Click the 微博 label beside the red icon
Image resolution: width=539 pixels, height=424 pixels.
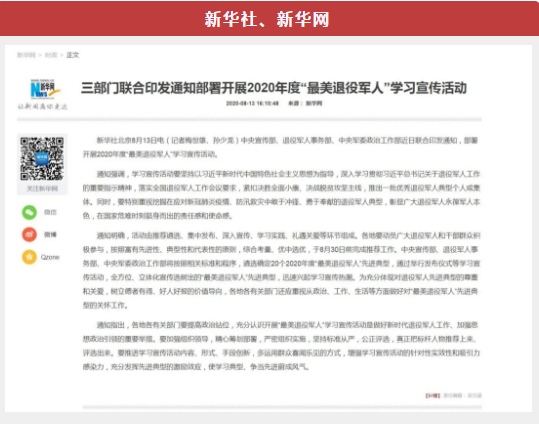click(50, 235)
